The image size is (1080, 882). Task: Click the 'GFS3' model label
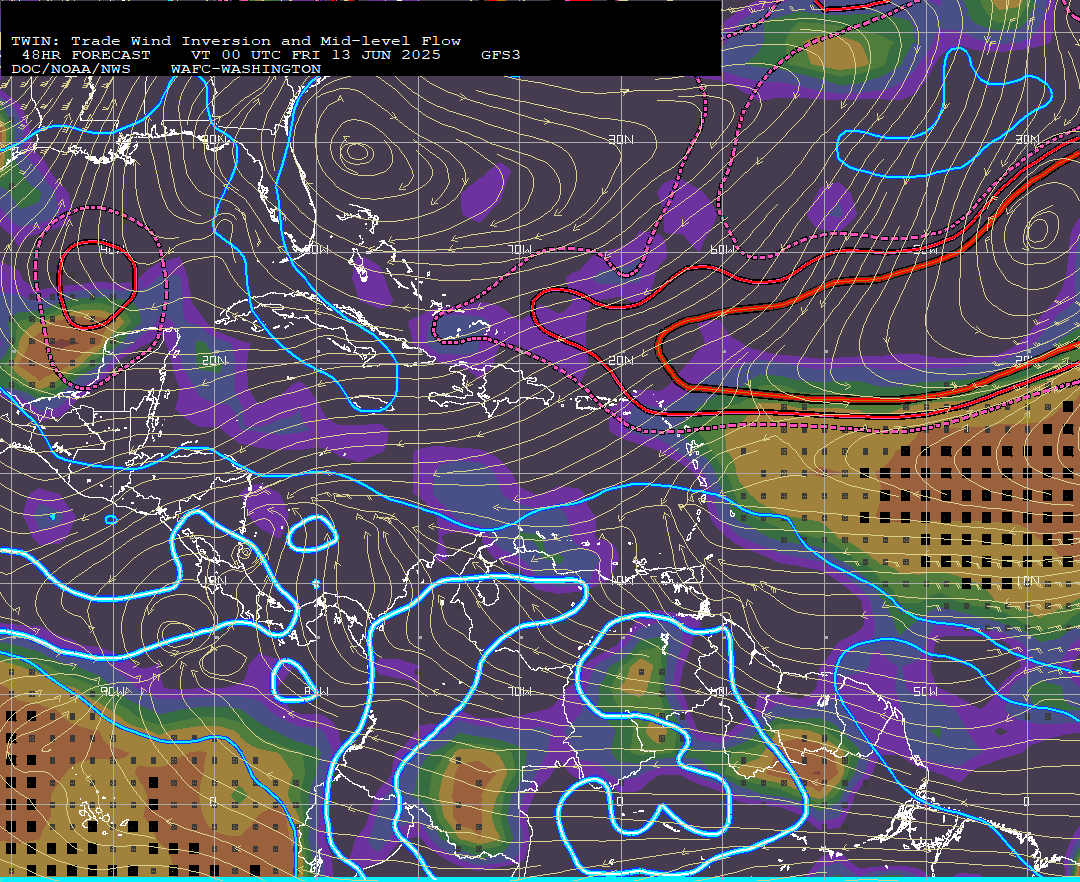tap(501, 55)
